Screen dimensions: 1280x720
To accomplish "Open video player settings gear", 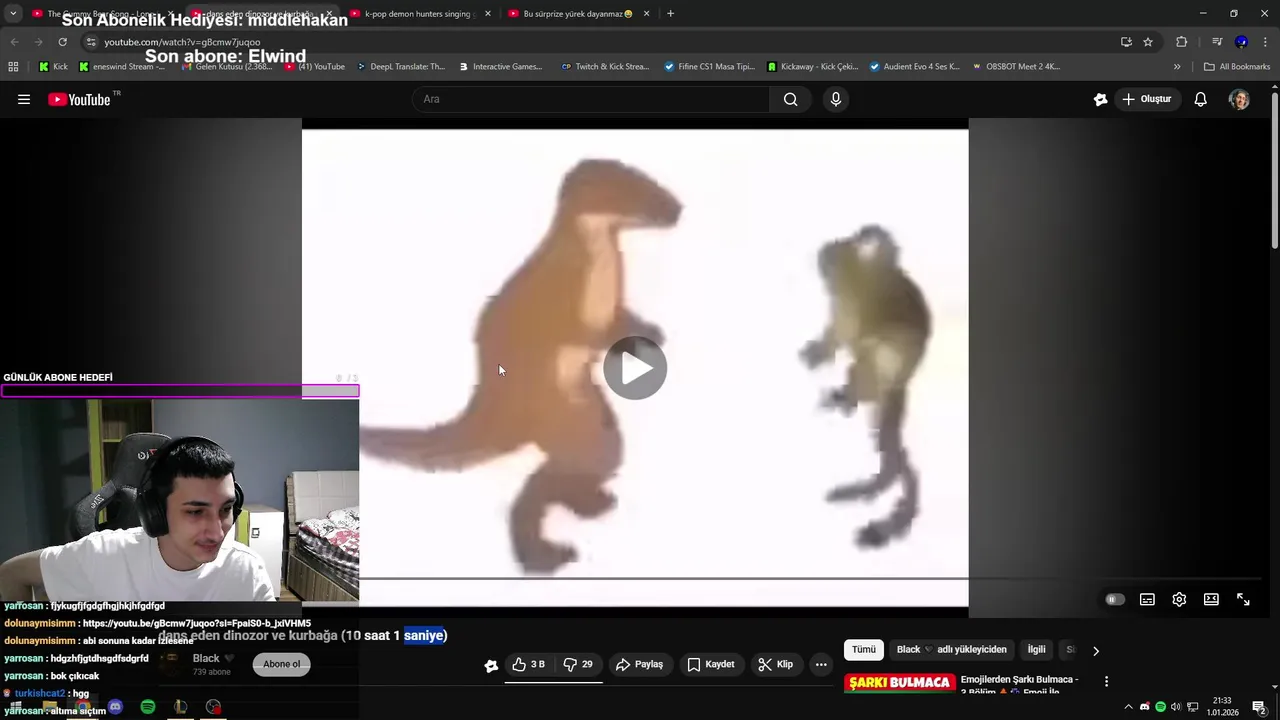I will coord(1179,599).
